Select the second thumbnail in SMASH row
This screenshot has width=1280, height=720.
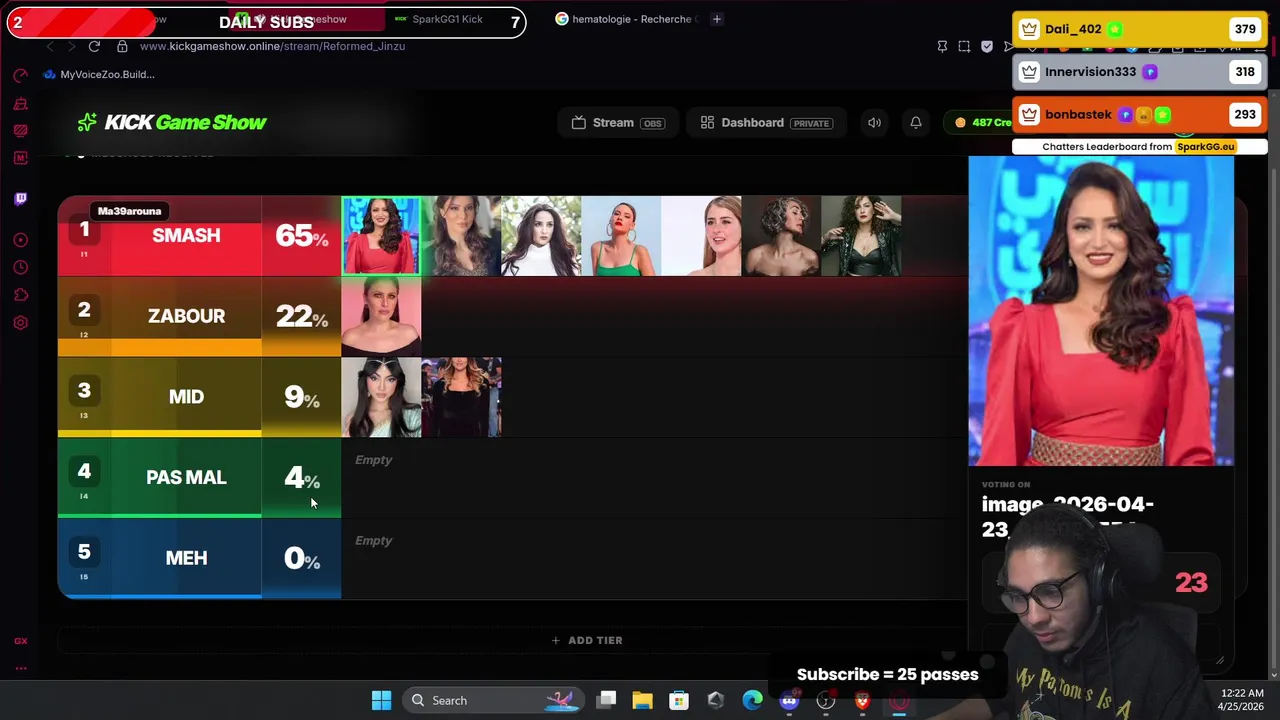[x=461, y=236]
